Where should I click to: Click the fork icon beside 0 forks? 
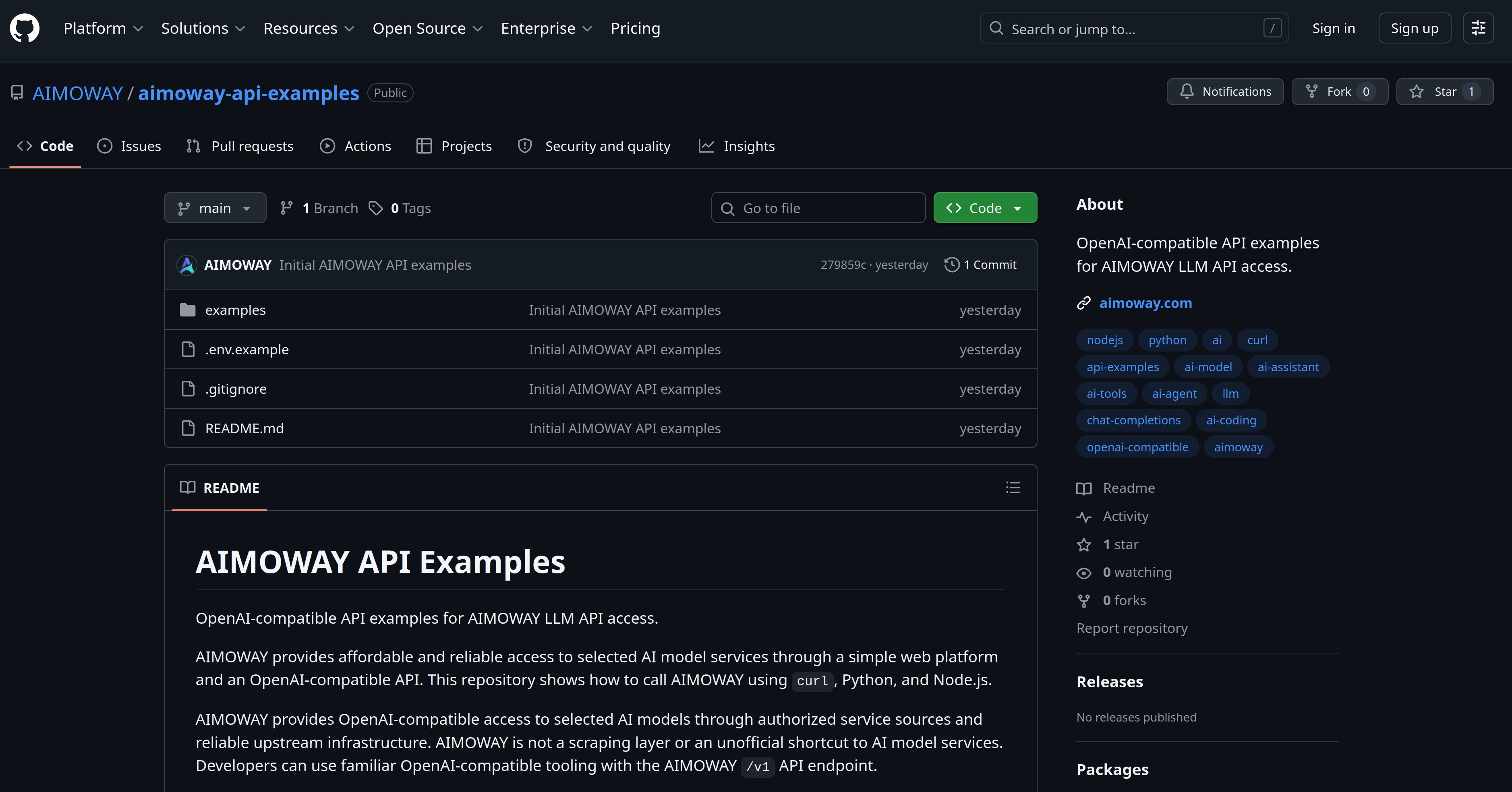coord(1083,601)
